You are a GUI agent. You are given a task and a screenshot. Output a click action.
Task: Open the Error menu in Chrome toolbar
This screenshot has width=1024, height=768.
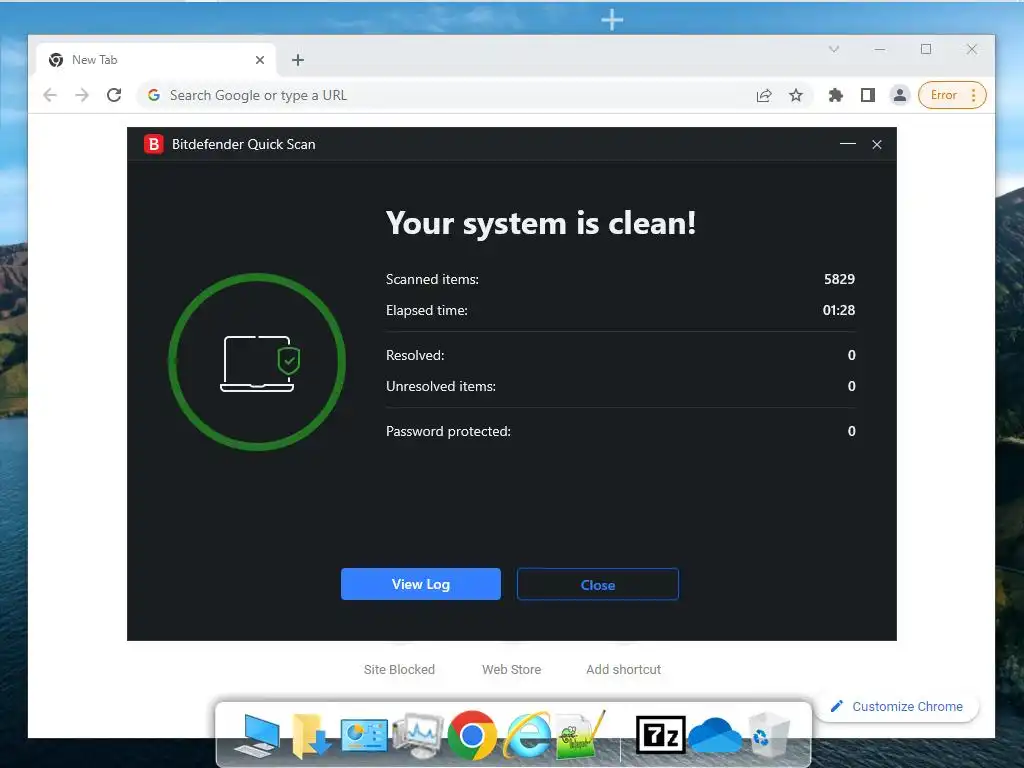coord(952,95)
